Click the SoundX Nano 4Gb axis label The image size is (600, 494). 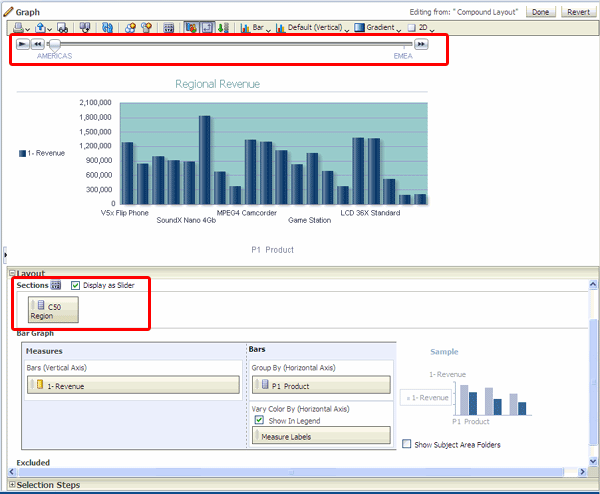click(x=186, y=220)
